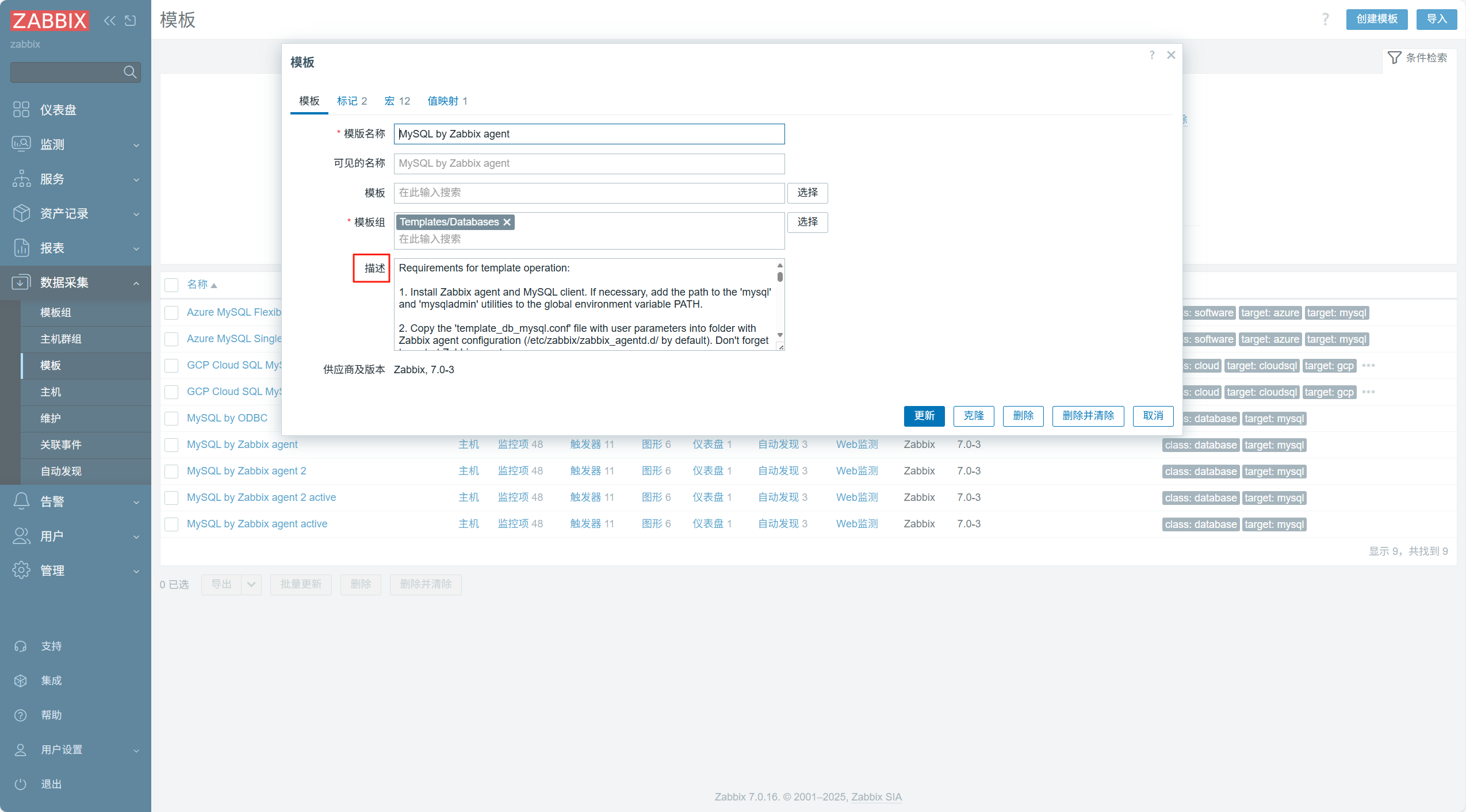Expand the 资产记录 menu chevron
Screen dimensions: 1466x812
pyautogui.click(x=136, y=214)
